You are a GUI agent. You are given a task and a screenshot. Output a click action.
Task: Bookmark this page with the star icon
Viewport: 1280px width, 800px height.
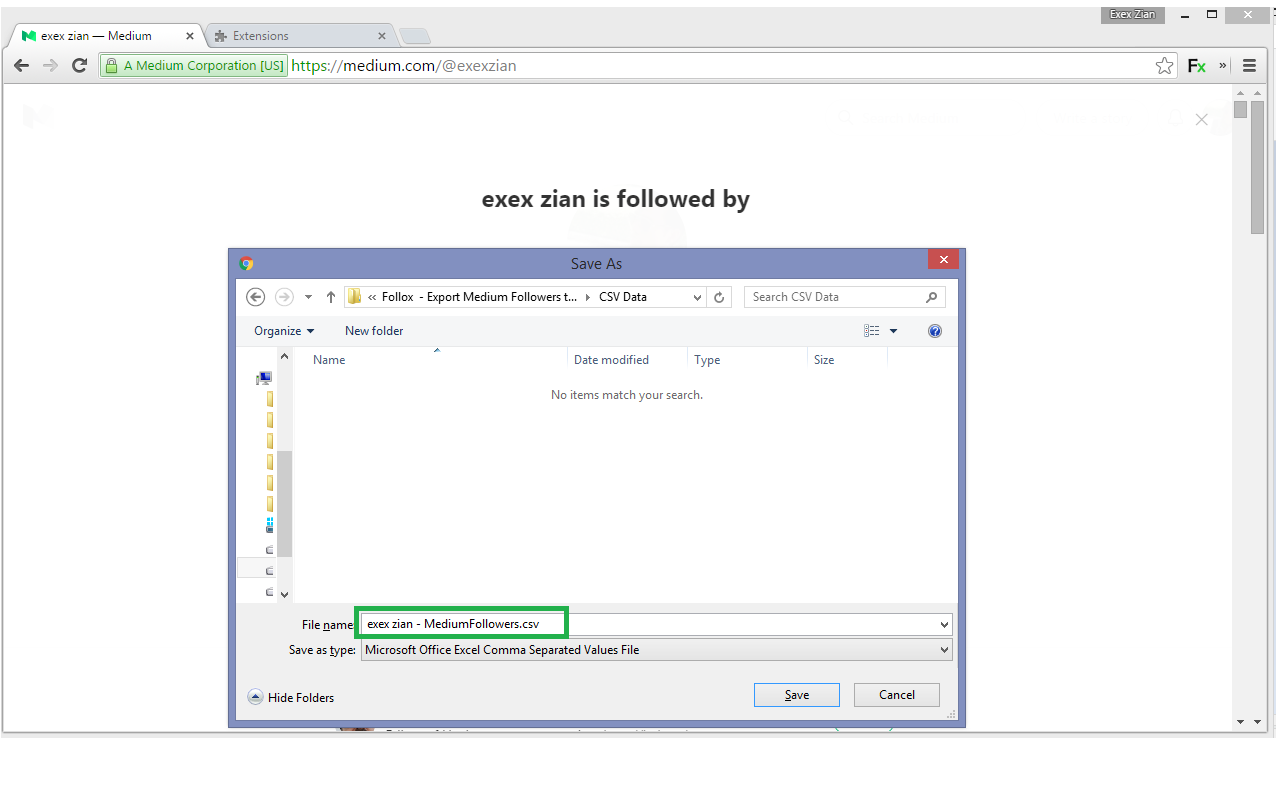tap(1164, 66)
